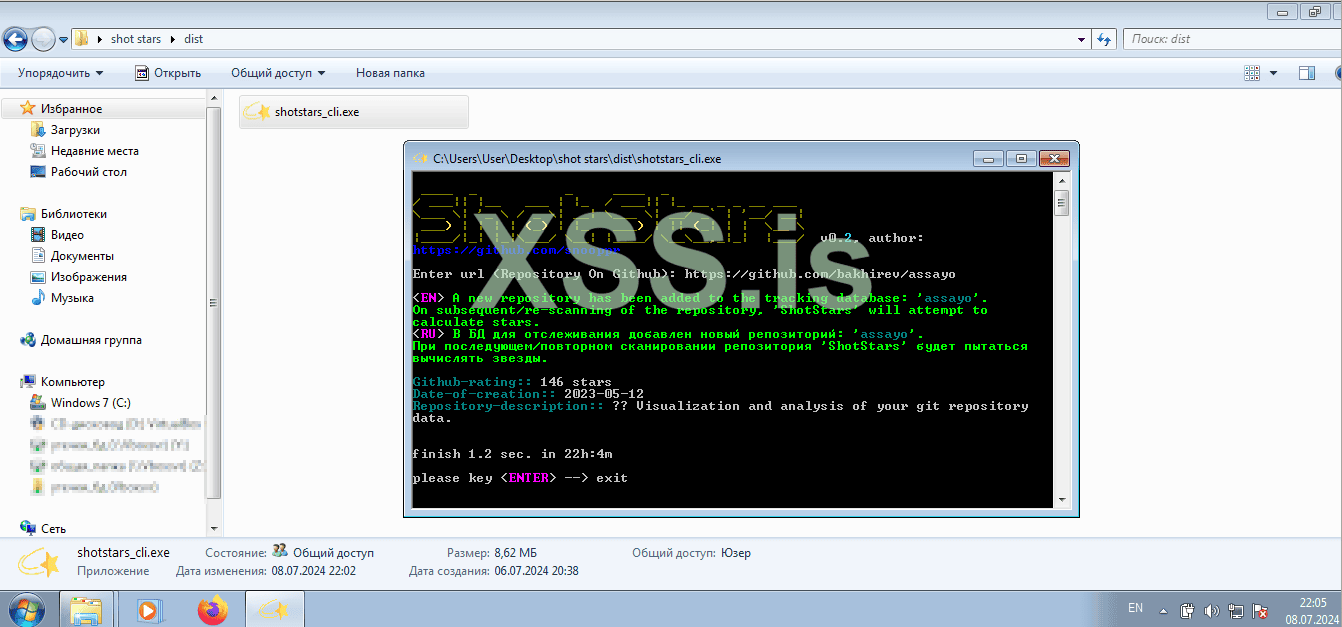Open the Видео library
This screenshot has width=1342, height=627.
[67, 235]
